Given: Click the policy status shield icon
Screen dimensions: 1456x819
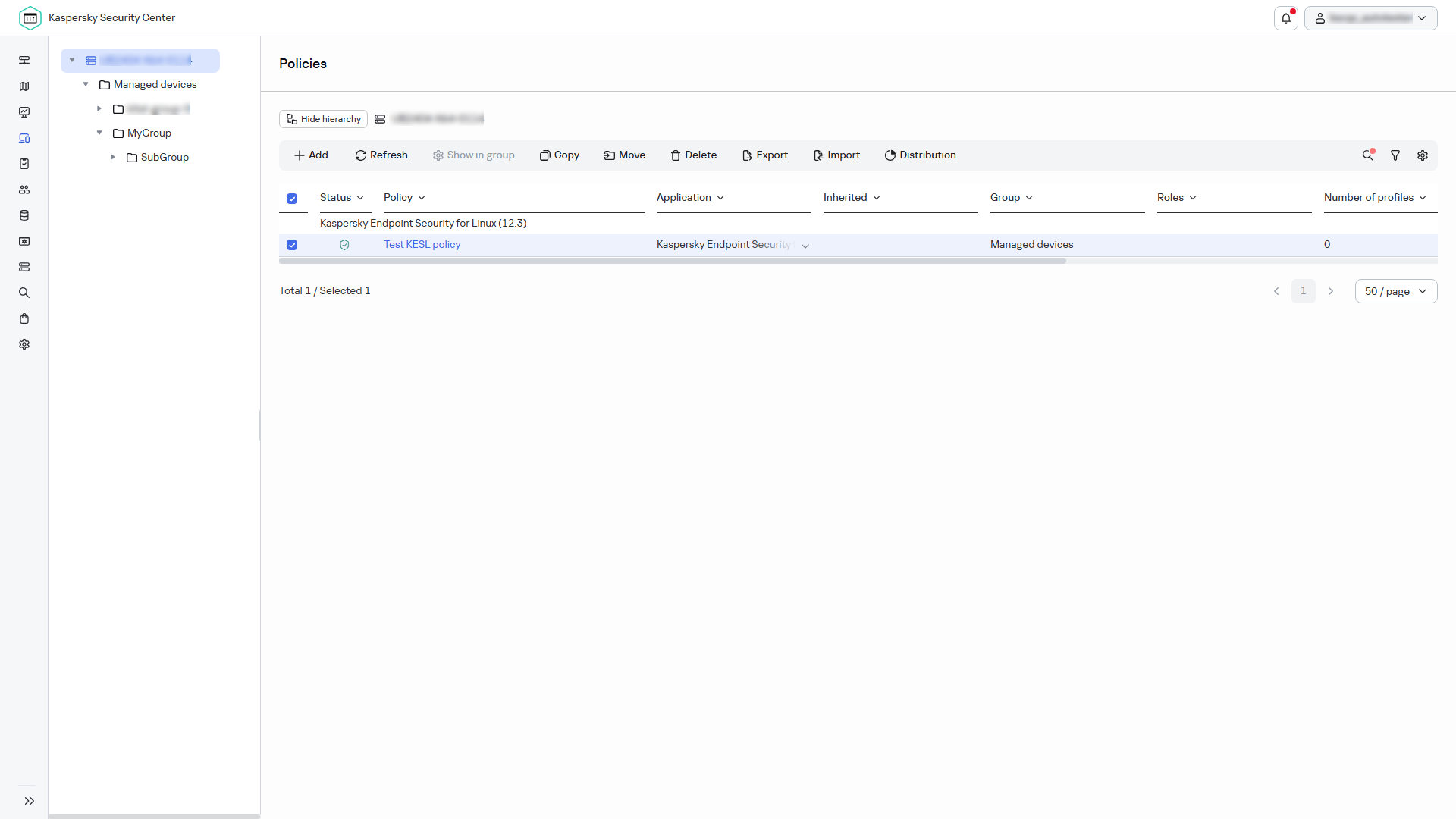Looking at the screenshot, I should pyautogui.click(x=344, y=245).
